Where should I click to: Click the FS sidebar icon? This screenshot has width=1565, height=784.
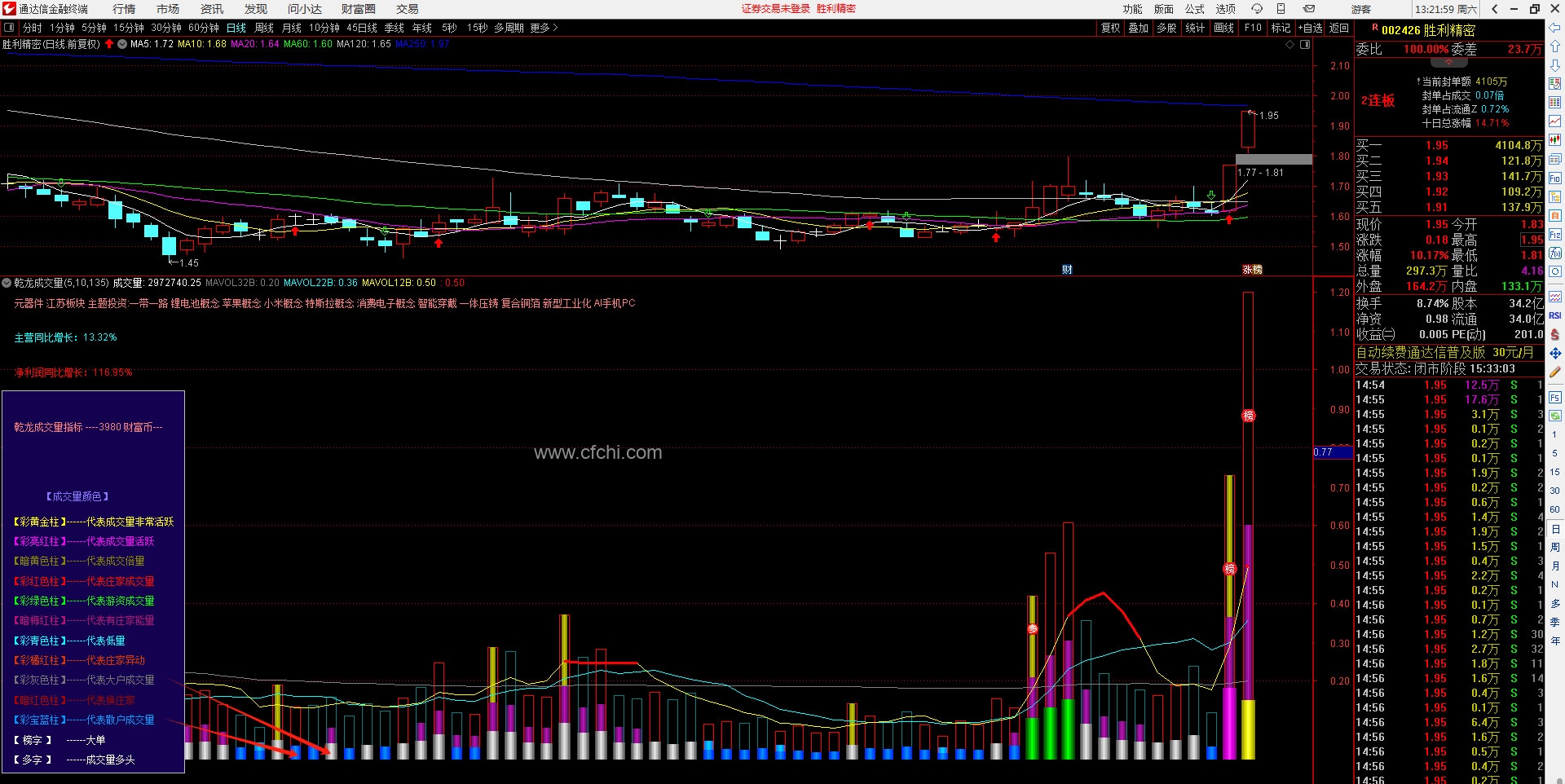click(1555, 397)
